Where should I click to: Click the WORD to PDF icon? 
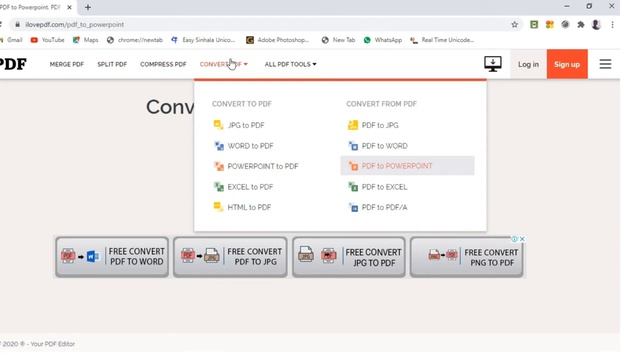219,146
